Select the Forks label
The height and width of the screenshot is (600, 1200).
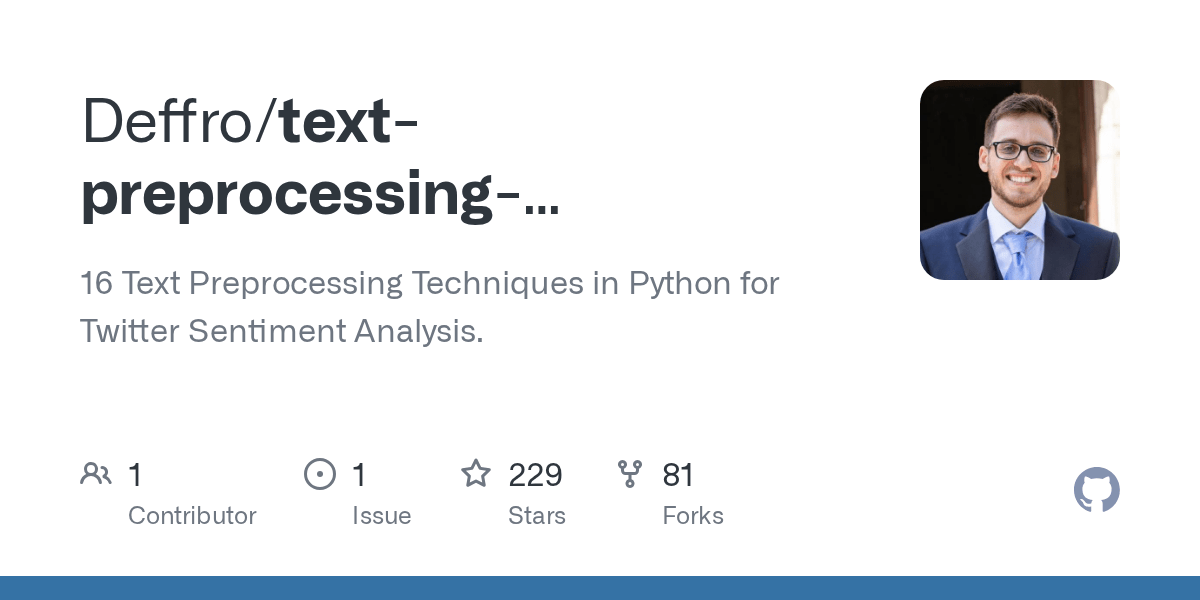point(693,516)
